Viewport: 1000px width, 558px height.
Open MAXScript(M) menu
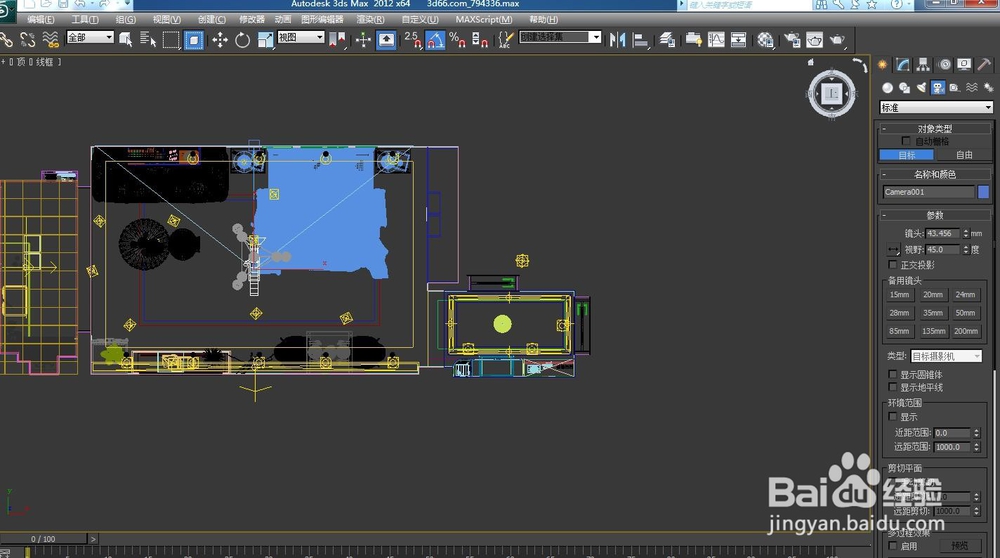click(x=483, y=20)
